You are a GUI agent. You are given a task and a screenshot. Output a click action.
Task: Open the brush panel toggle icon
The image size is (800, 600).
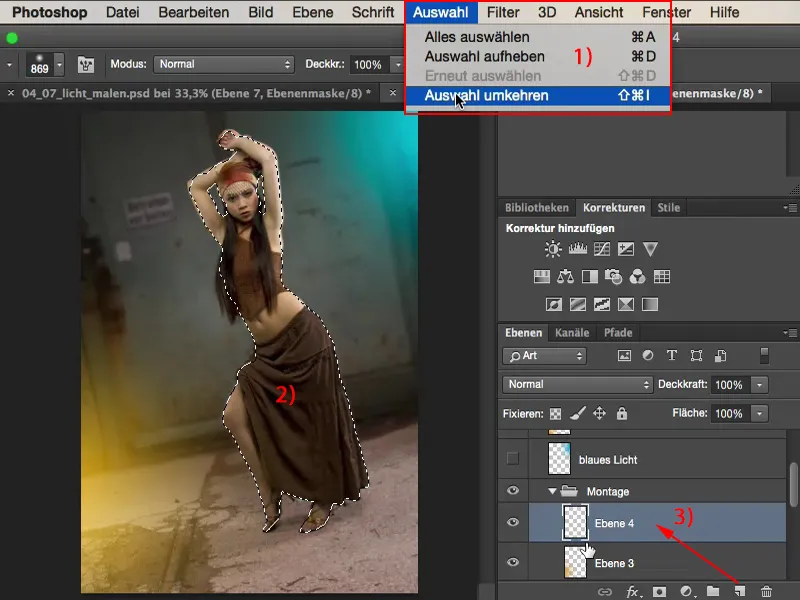[86, 65]
